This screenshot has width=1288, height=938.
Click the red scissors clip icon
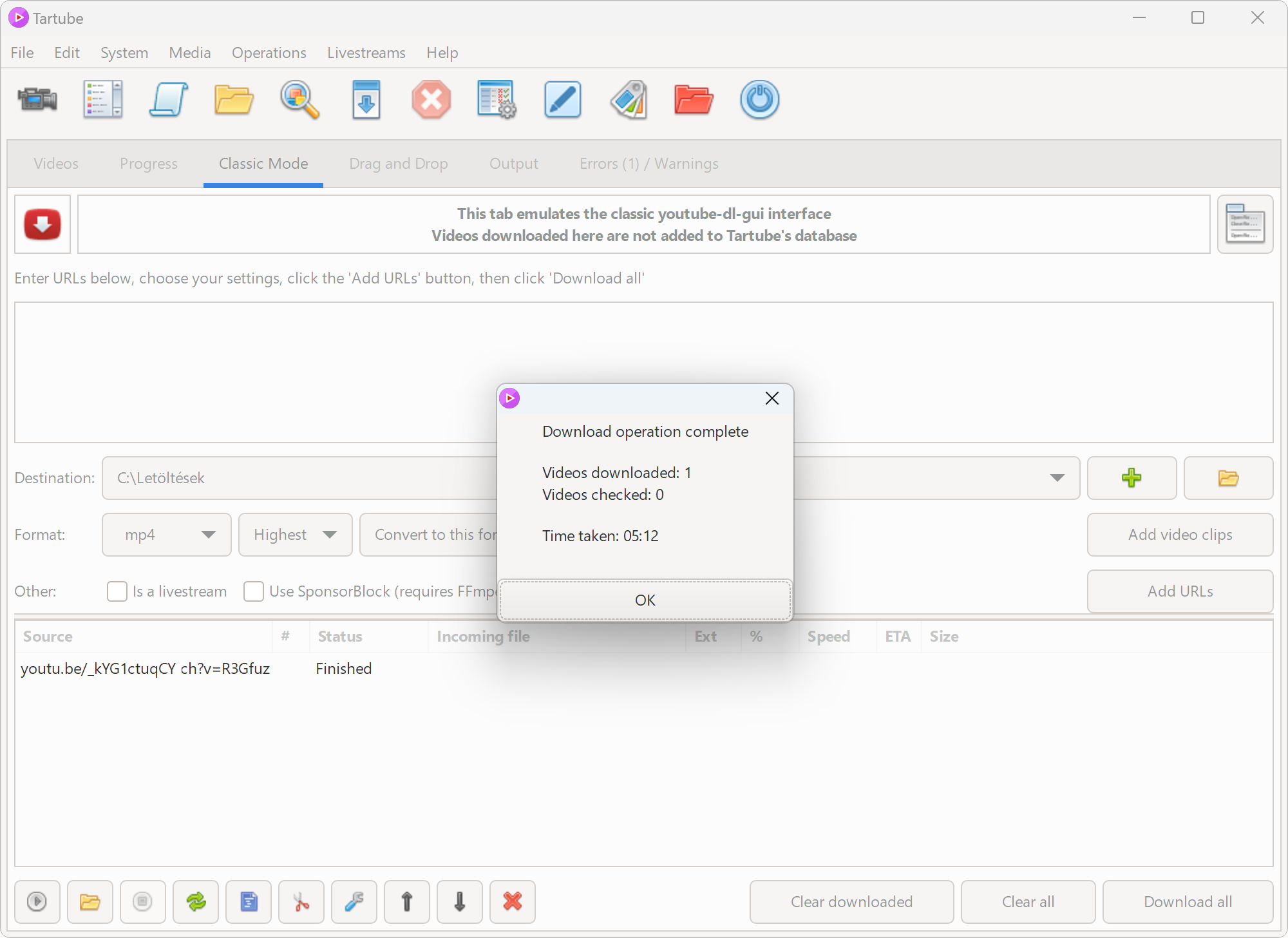tap(301, 902)
